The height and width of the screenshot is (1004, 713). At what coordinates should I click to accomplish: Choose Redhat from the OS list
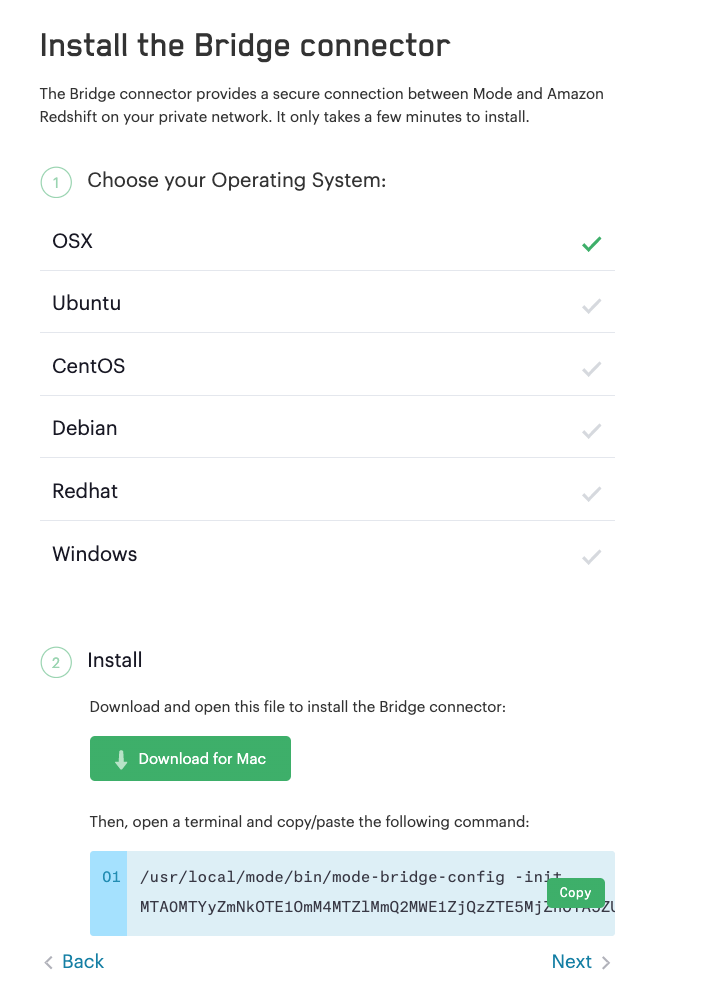pos(85,491)
